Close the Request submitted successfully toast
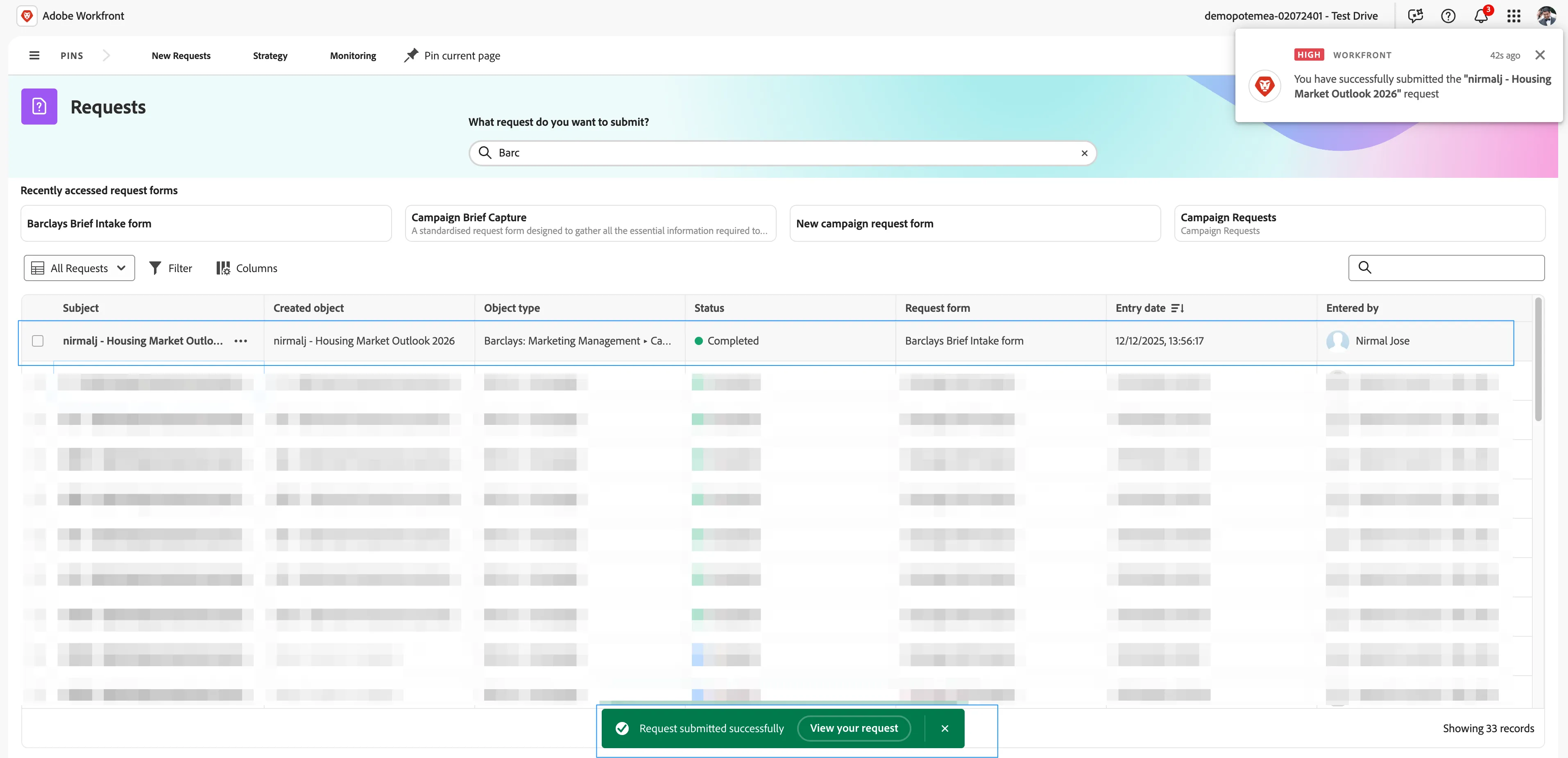Screen dimensions: 1568x758 click(945, 729)
